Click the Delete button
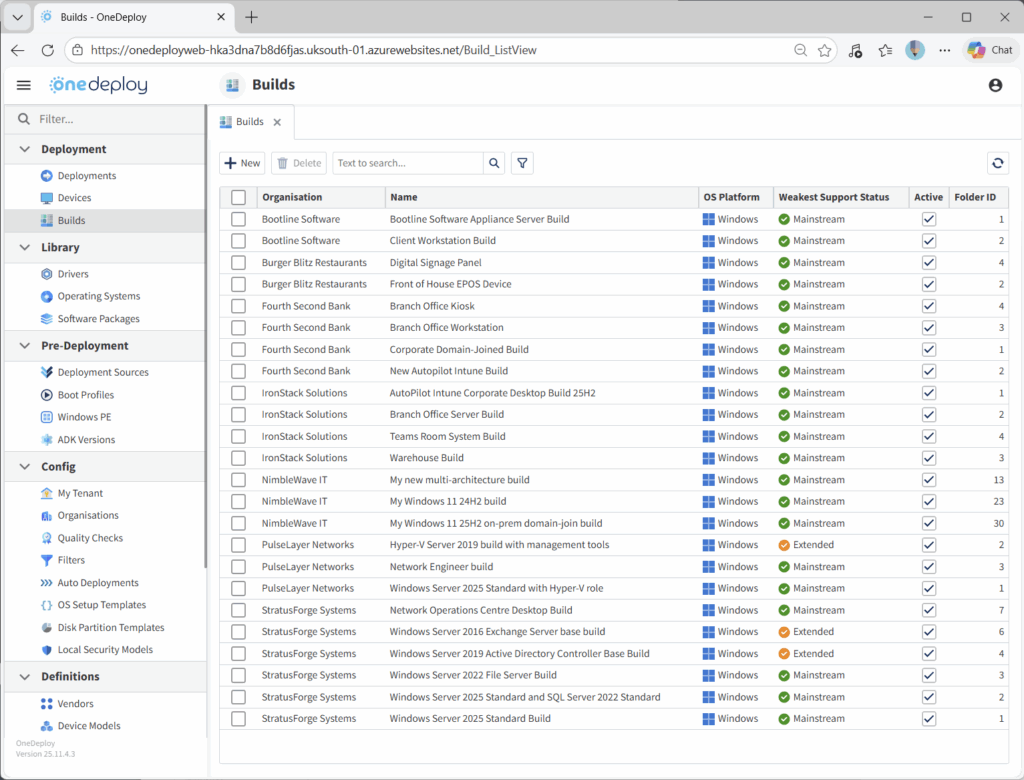 pos(299,163)
